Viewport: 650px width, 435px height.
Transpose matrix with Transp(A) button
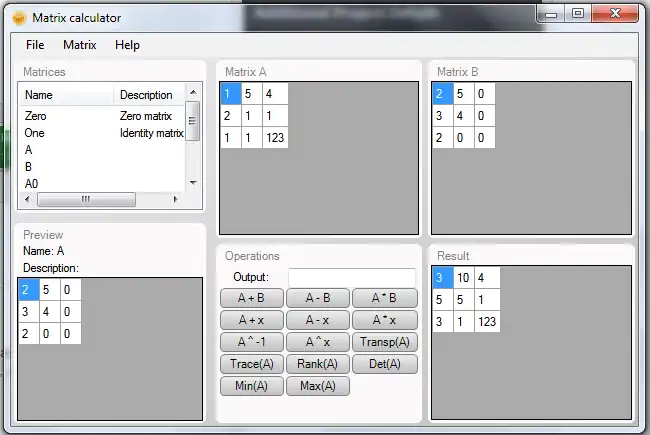click(384, 342)
